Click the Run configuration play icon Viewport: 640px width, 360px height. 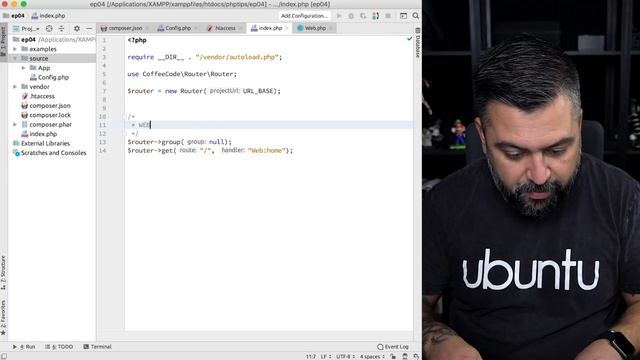[x=339, y=16]
